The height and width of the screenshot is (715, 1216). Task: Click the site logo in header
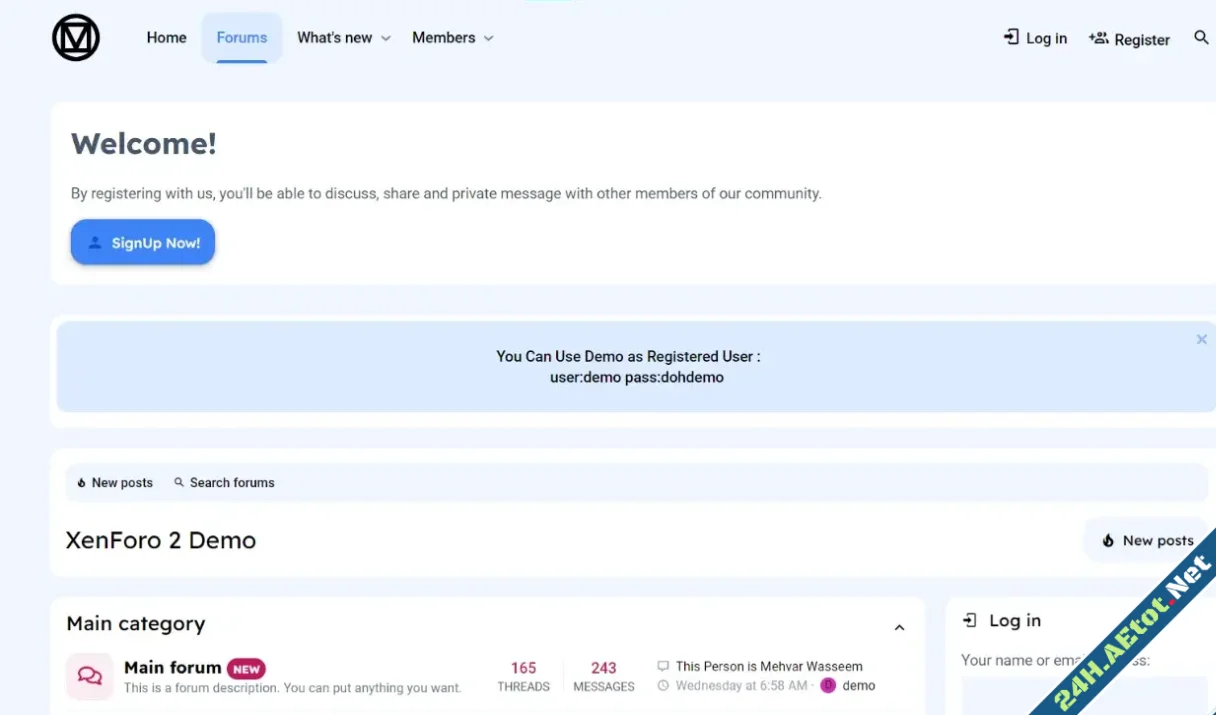pyautogui.click(x=76, y=38)
